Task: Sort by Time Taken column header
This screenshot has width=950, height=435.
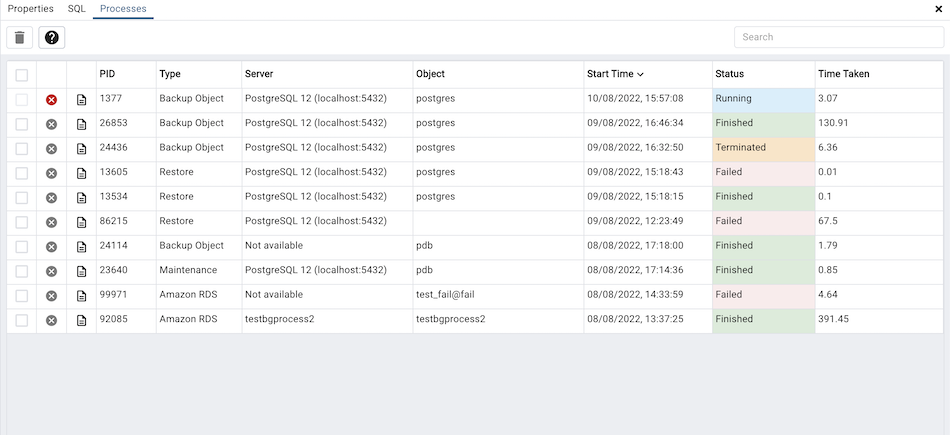Action: click(843, 74)
